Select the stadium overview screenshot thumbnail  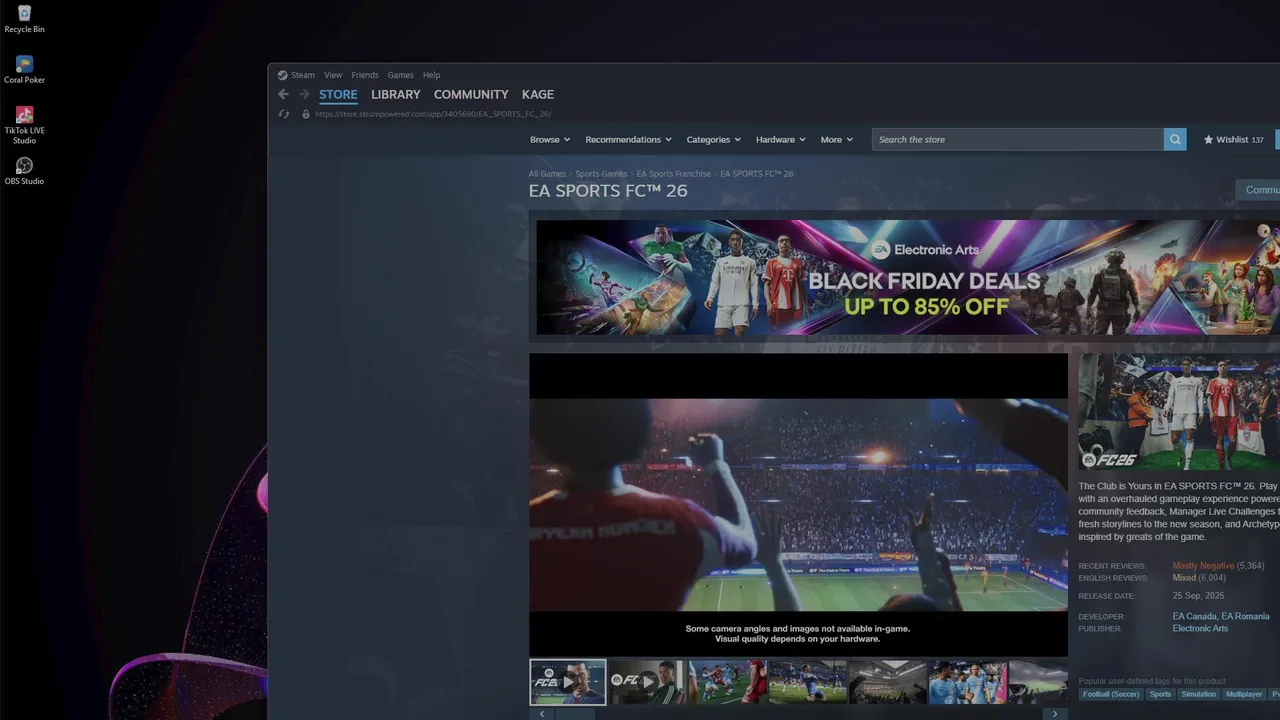(887, 682)
